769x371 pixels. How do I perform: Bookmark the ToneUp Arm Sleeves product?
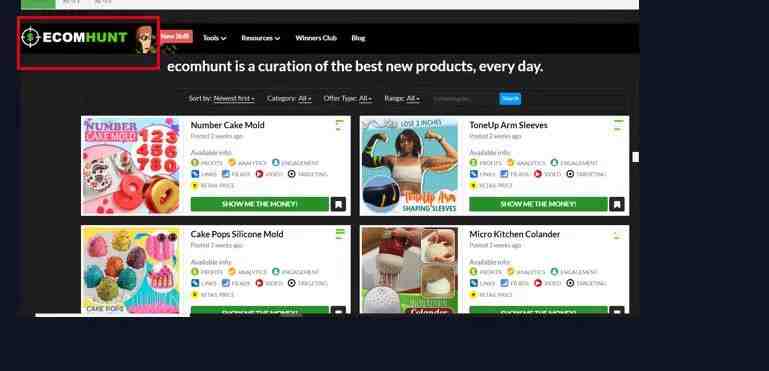click(x=617, y=204)
